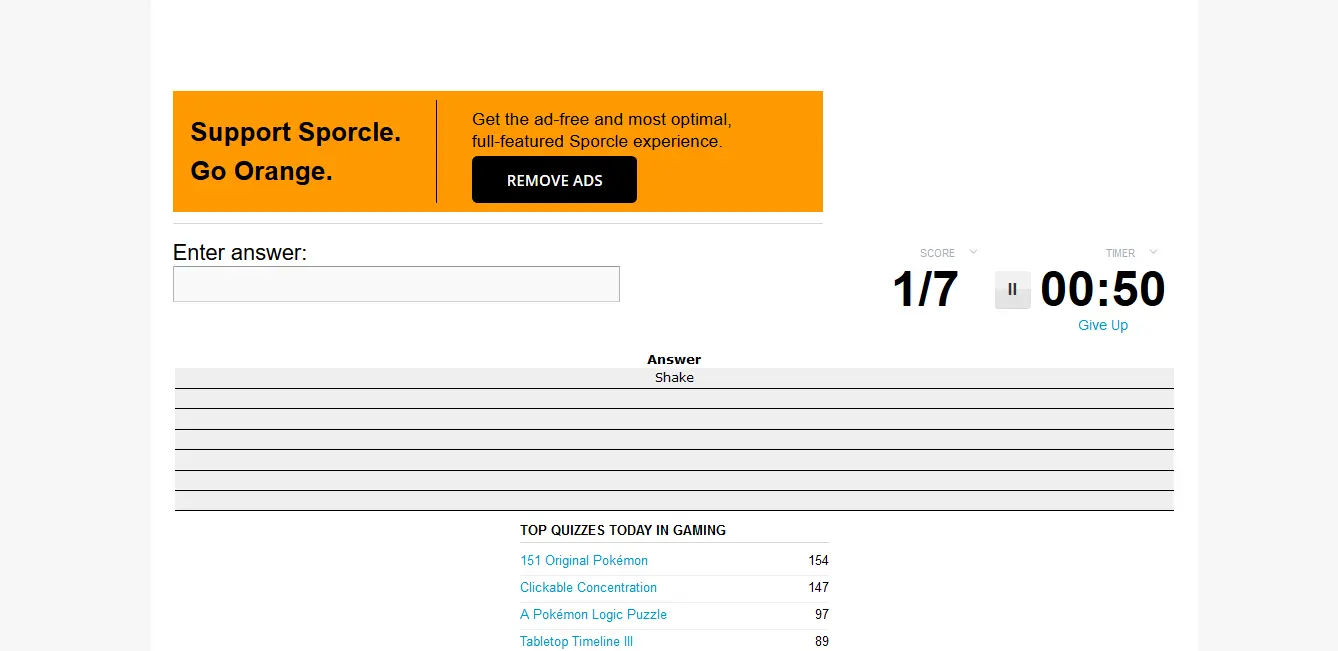Focus the Enter answer input field
Screen dimensions: 1338x651
[x=396, y=284]
